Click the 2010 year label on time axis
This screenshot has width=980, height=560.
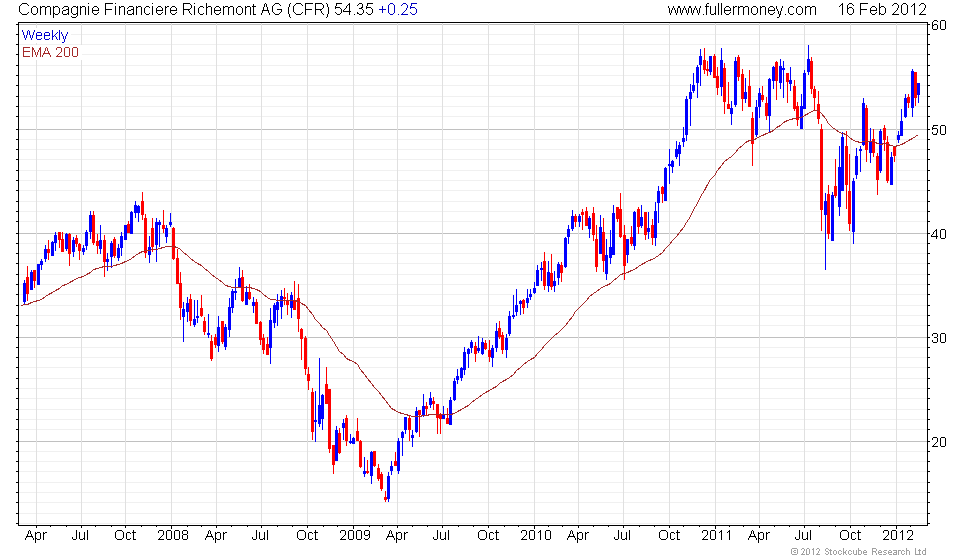(x=536, y=536)
